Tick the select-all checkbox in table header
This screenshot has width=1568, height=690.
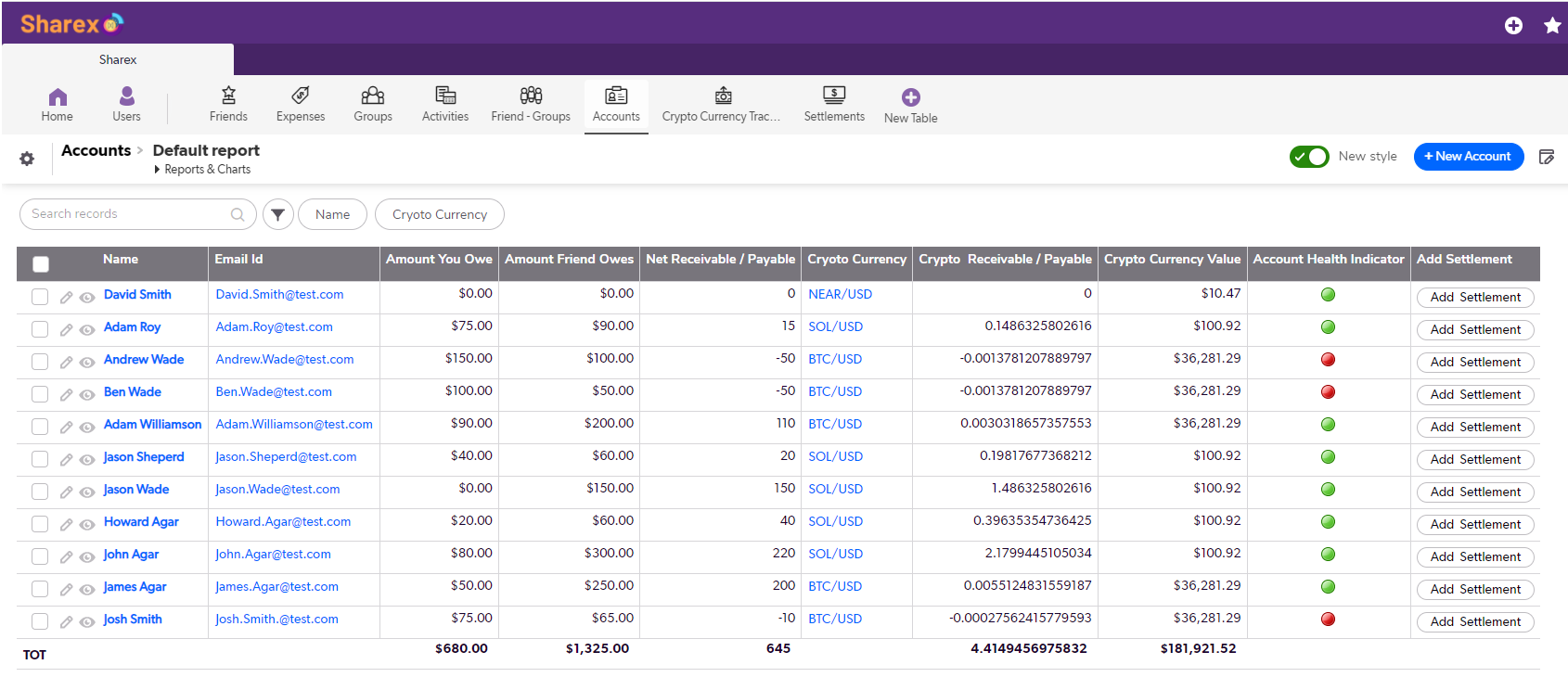[41, 264]
